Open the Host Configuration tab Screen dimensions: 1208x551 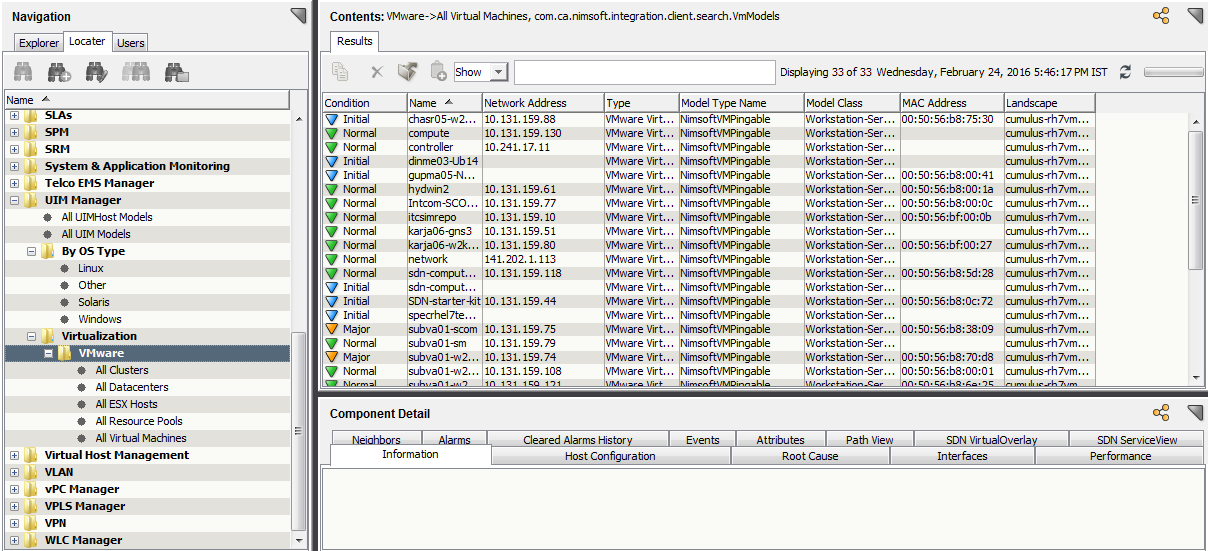coord(611,456)
